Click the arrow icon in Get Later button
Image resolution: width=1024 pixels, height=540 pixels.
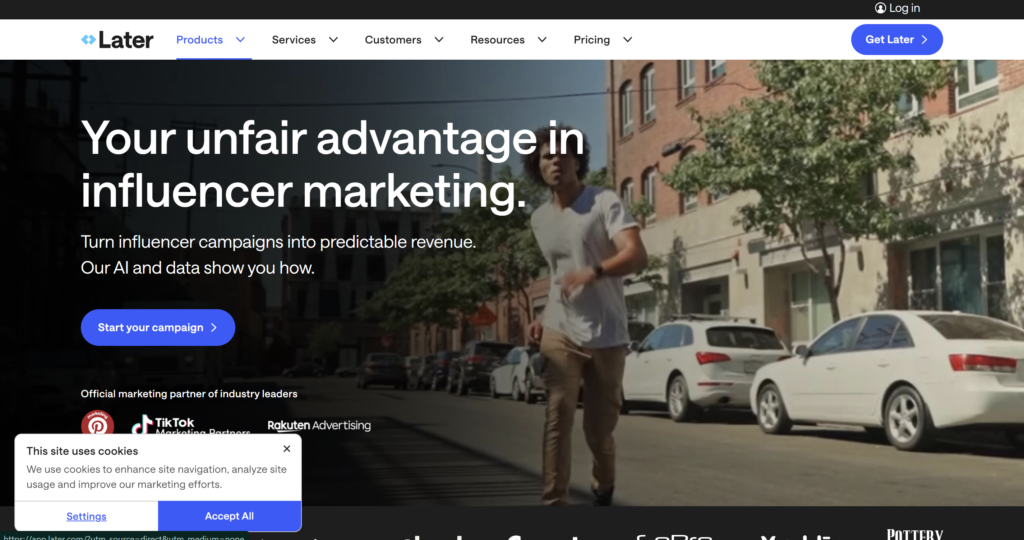coord(924,40)
